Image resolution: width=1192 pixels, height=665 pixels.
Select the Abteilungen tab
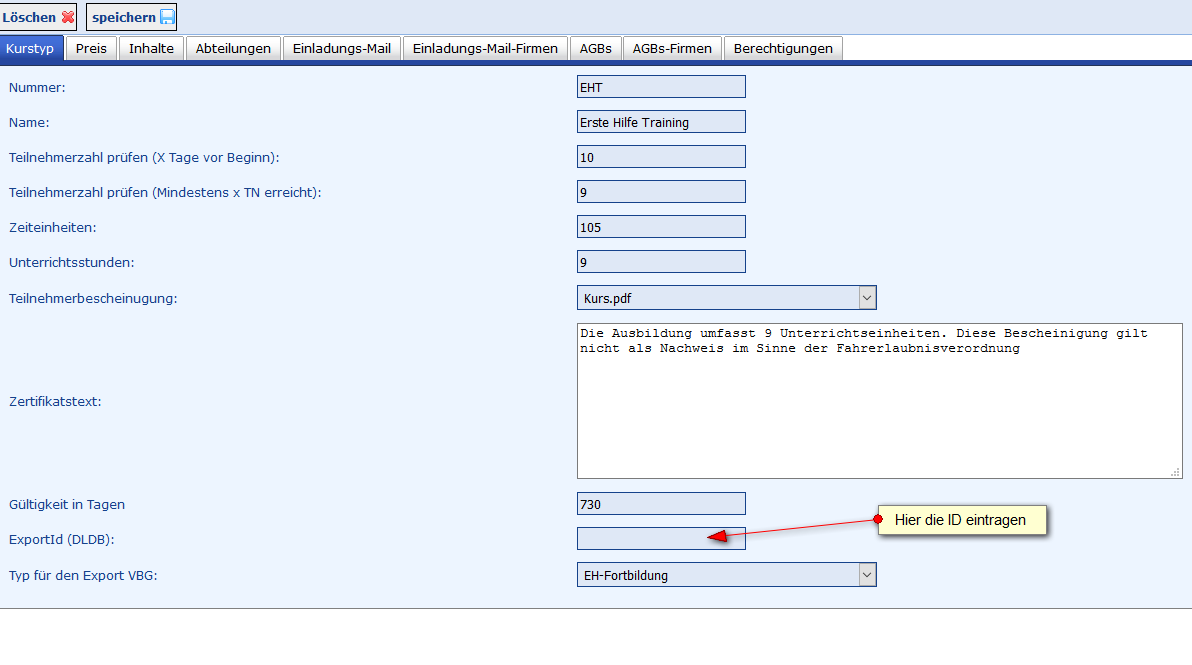pyautogui.click(x=233, y=48)
